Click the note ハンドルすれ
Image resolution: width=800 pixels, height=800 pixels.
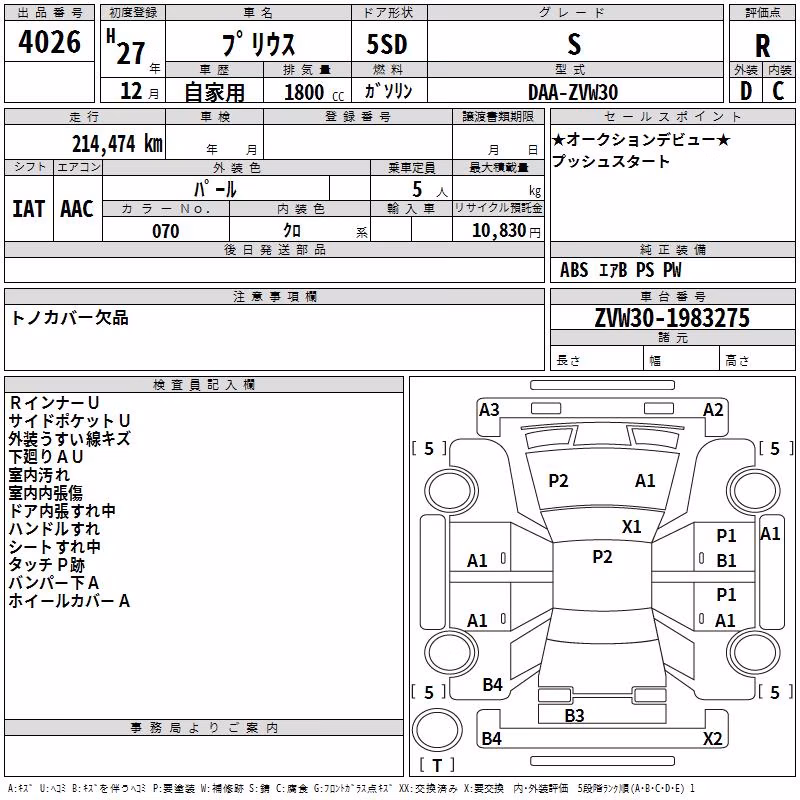pos(54,529)
